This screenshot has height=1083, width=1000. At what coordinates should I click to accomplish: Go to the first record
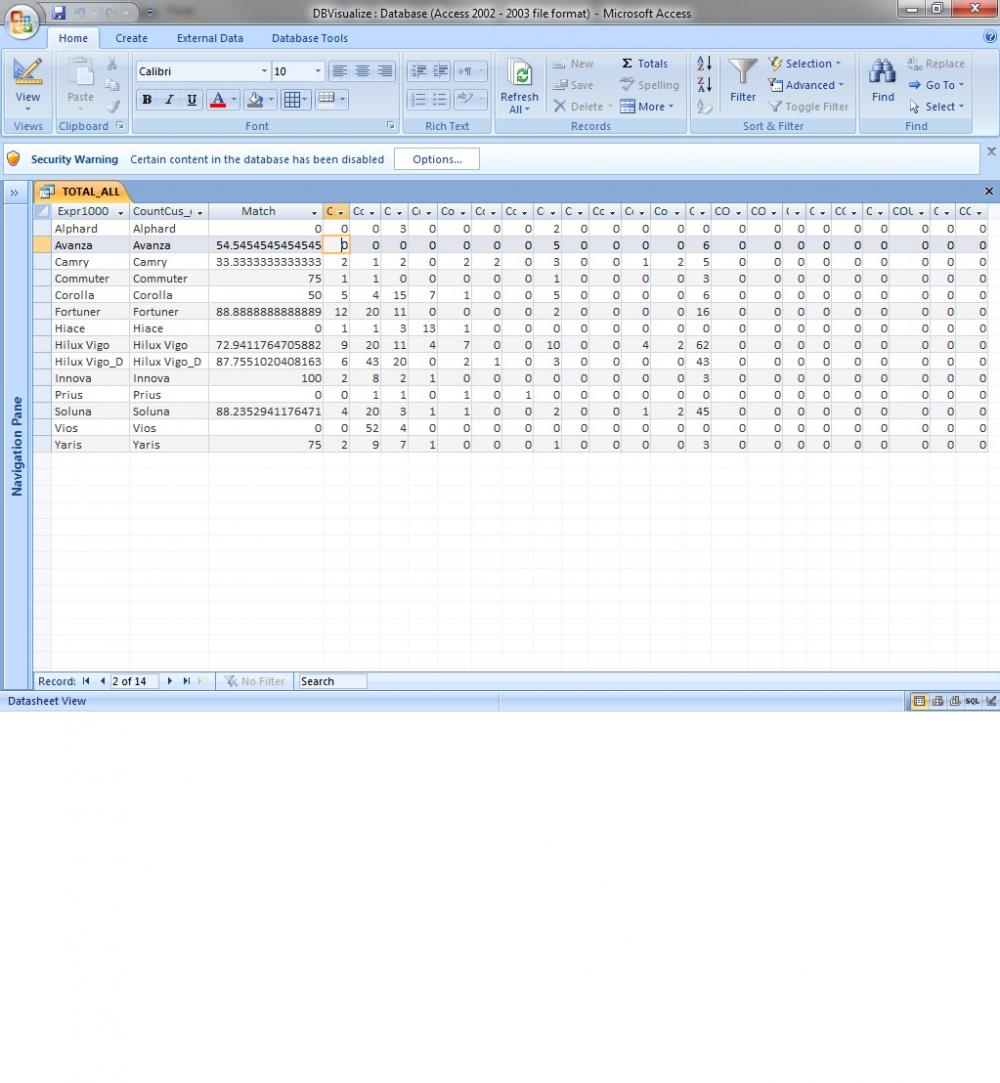86,681
